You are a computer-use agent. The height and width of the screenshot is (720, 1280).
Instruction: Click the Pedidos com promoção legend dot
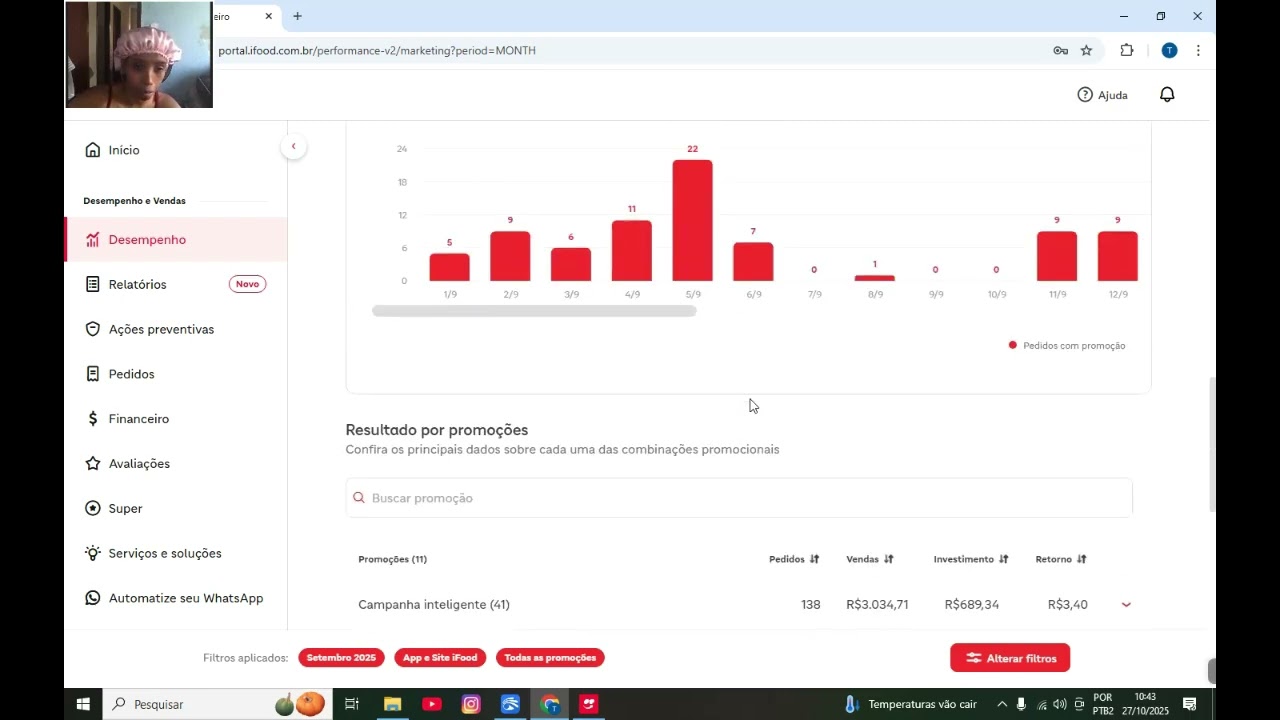coord(1012,345)
